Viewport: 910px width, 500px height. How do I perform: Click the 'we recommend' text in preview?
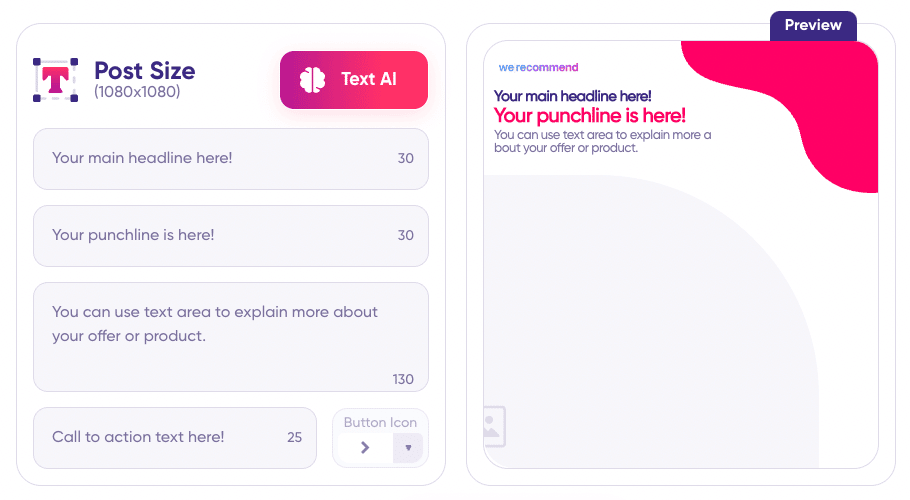[538, 67]
